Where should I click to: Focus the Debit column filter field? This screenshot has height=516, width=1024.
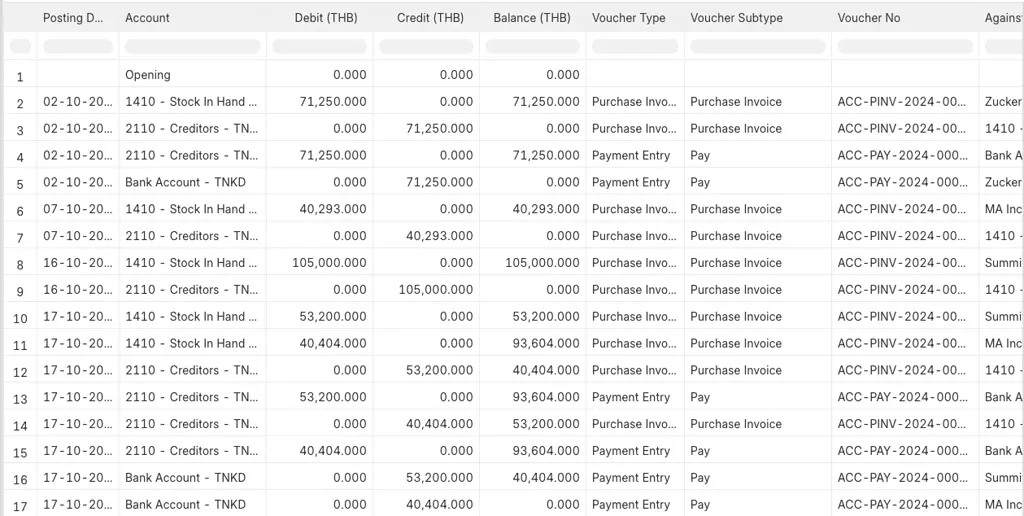pos(319,46)
